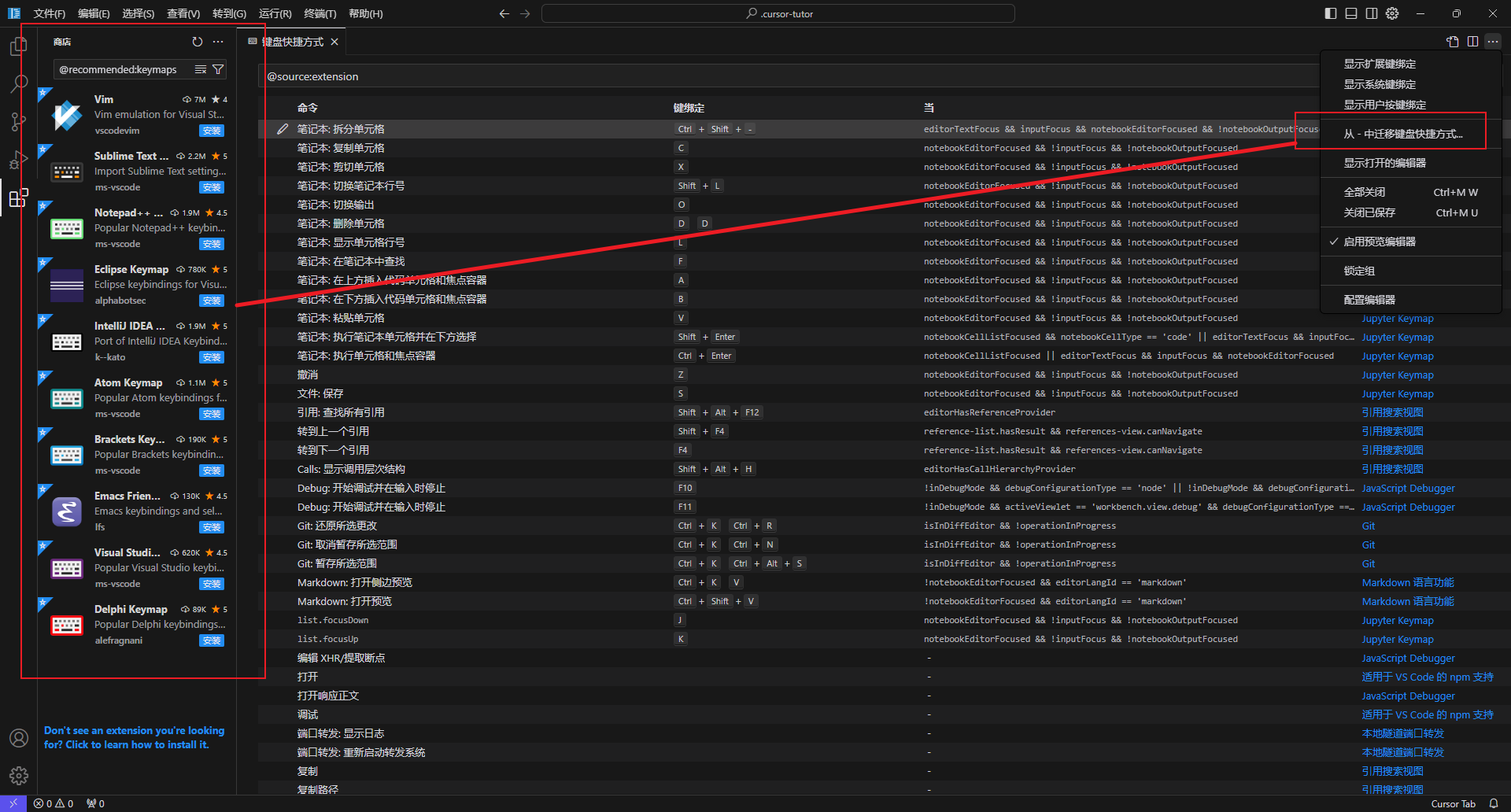Select the Vim extension icon
1511x812 pixels.
pos(67,116)
